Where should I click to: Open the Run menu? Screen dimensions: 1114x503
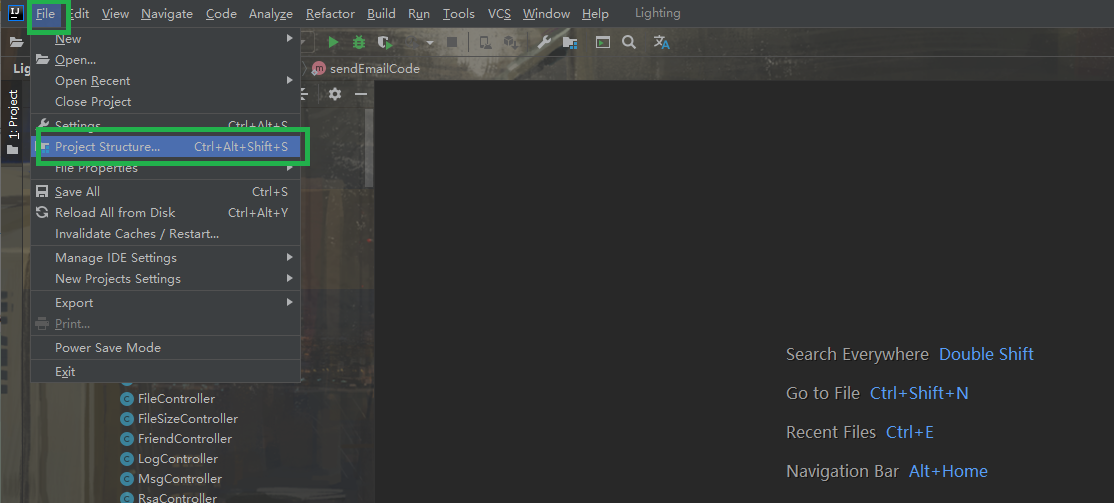pyautogui.click(x=419, y=13)
